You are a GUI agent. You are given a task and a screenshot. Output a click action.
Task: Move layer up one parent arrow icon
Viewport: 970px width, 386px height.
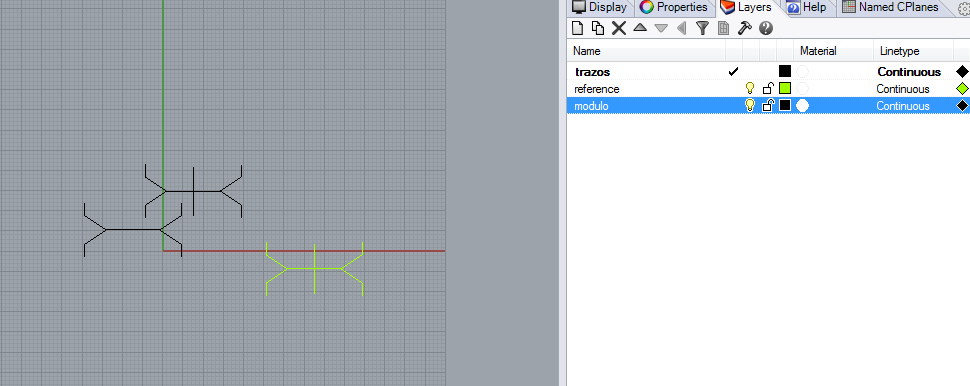point(682,28)
